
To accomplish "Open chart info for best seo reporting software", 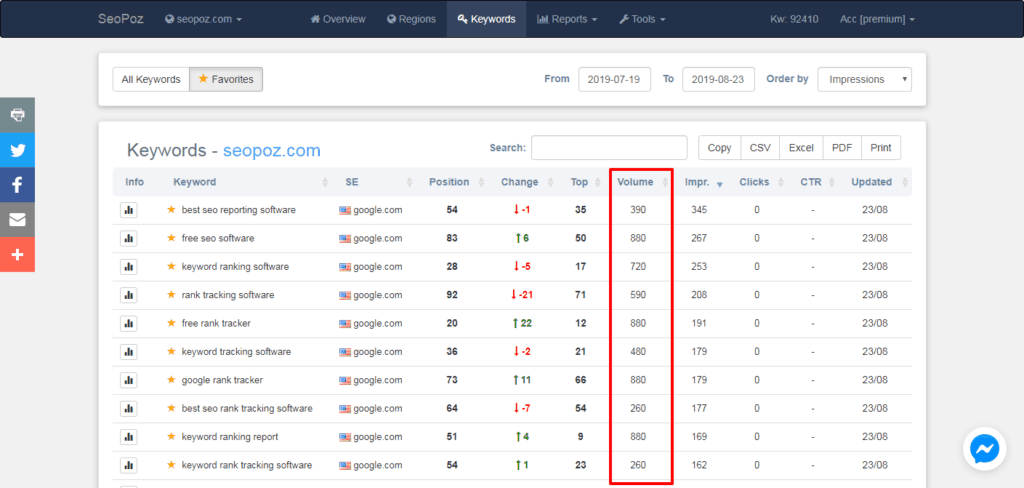I will click(x=129, y=210).
